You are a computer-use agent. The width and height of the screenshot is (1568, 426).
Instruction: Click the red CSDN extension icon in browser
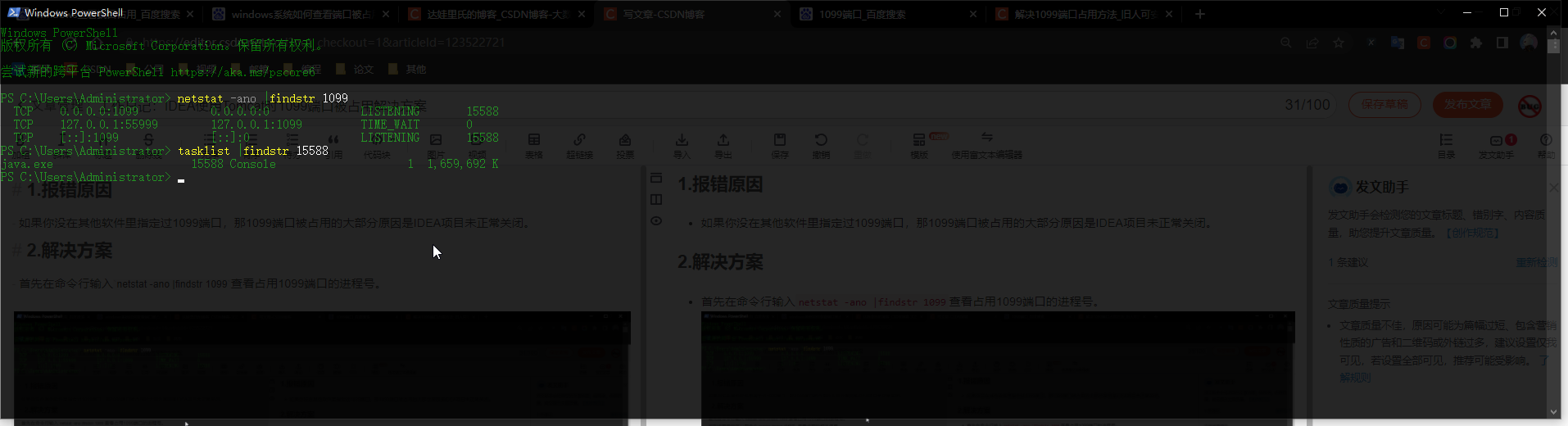coord(1424,43)
